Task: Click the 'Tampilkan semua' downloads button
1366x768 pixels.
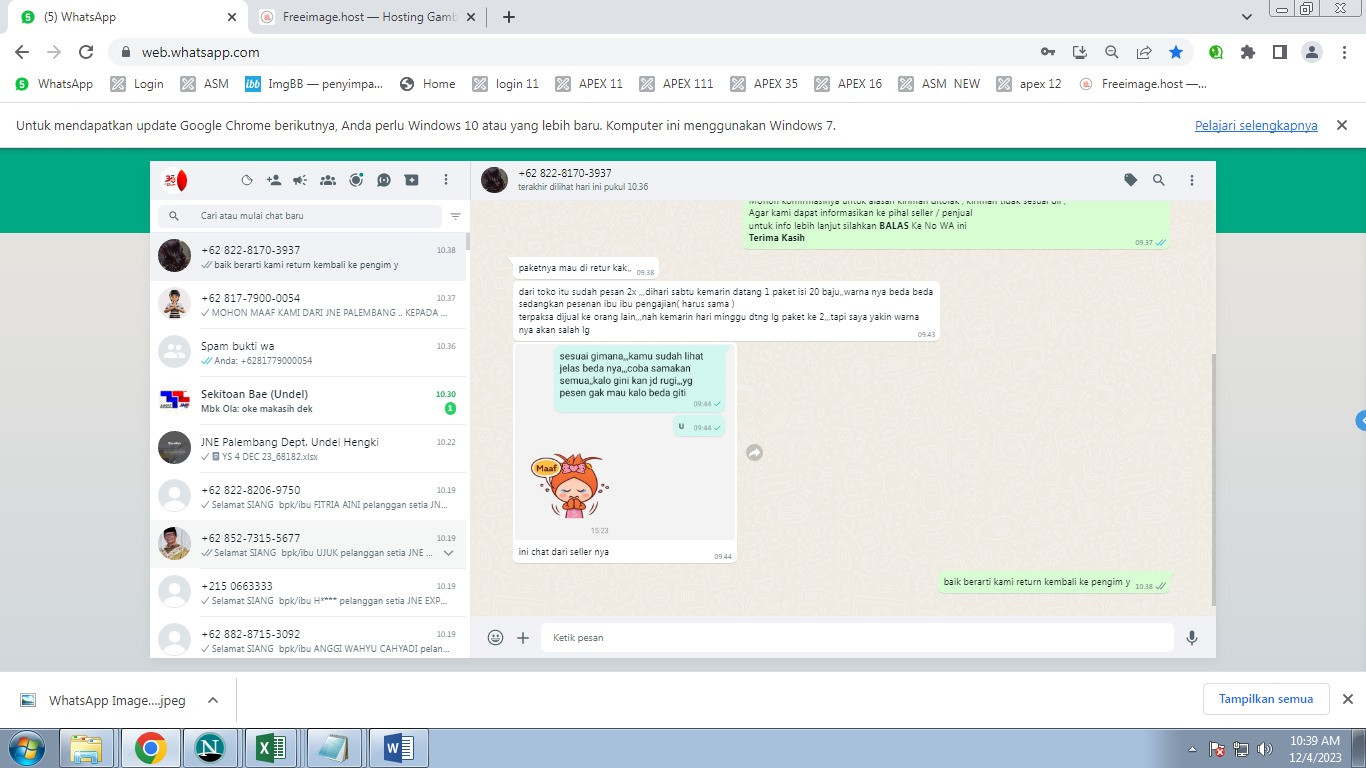Action: 1266,699
